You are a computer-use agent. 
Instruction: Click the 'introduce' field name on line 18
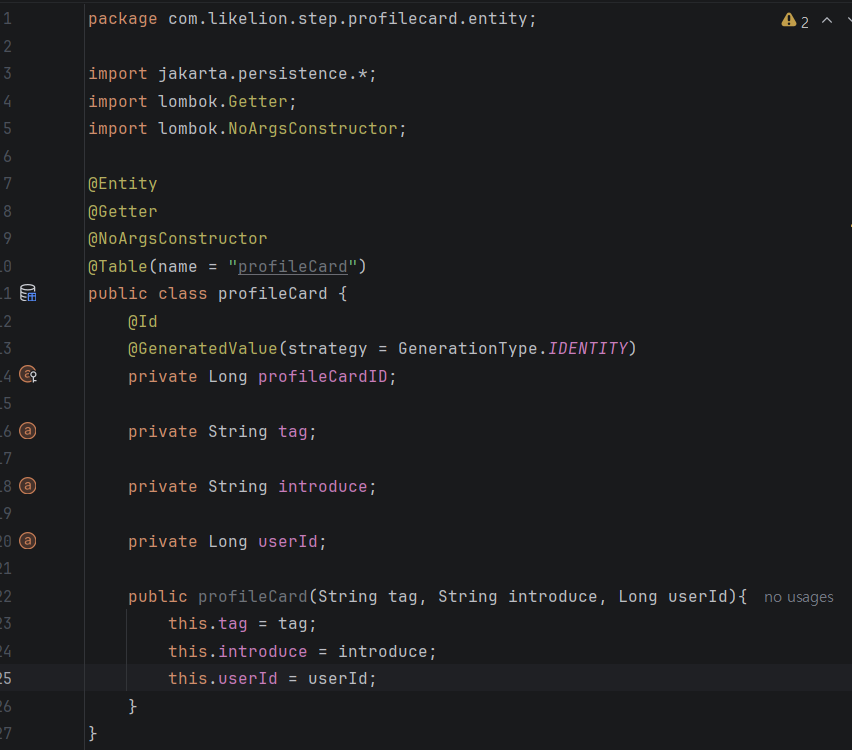pyautogui.click(x=323, y=486)
